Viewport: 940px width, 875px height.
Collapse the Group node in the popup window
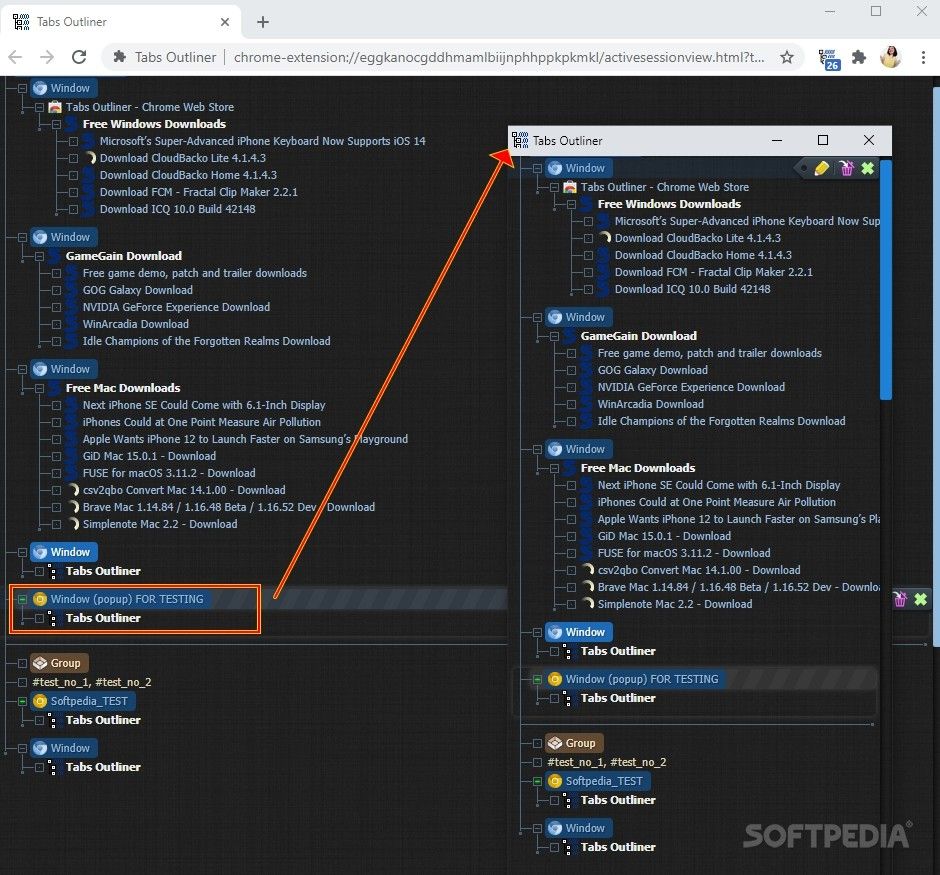coord(537,744)
